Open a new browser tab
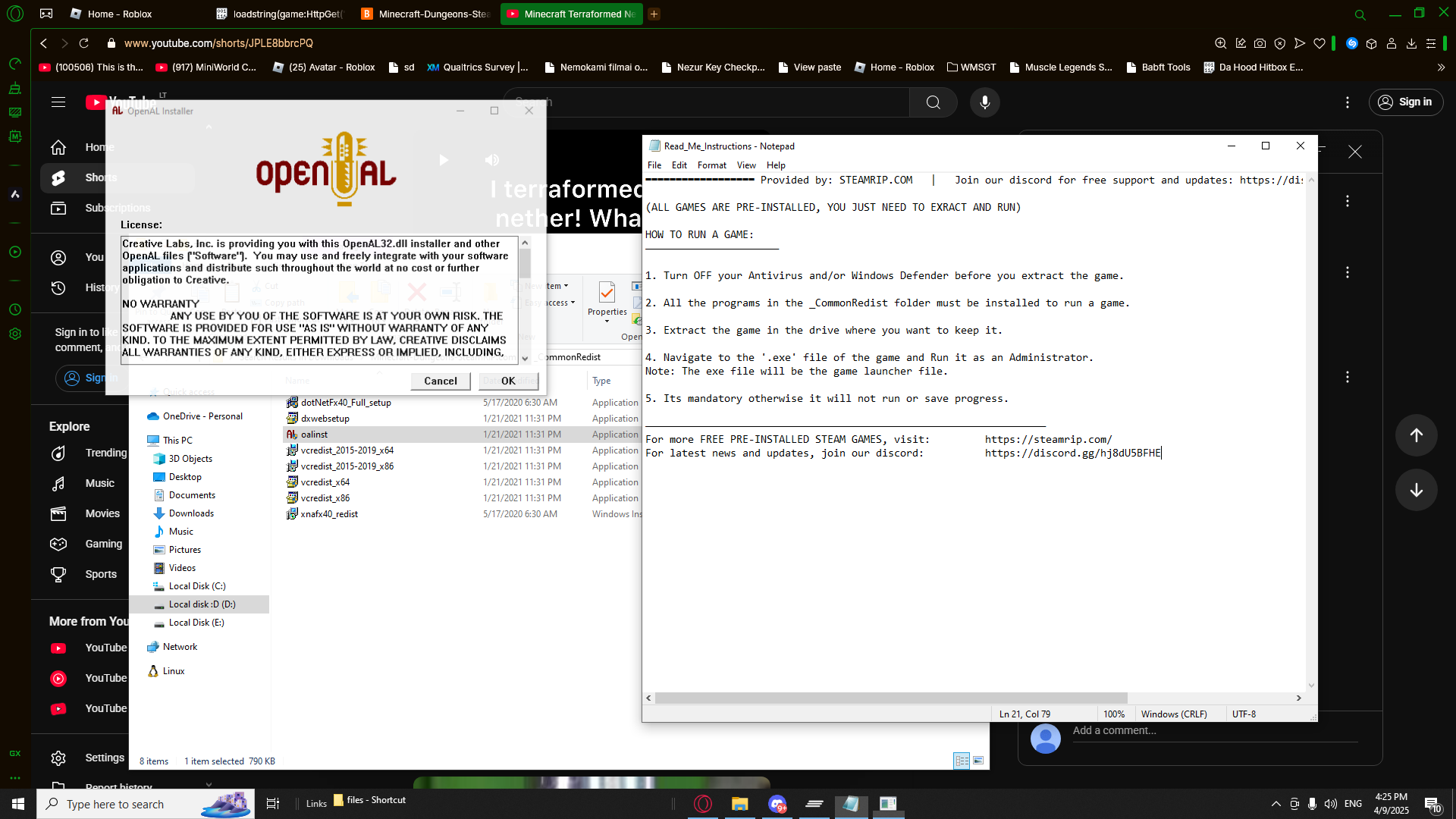The height and width of the screenshot is (819, 1456). tap(654, 14)
